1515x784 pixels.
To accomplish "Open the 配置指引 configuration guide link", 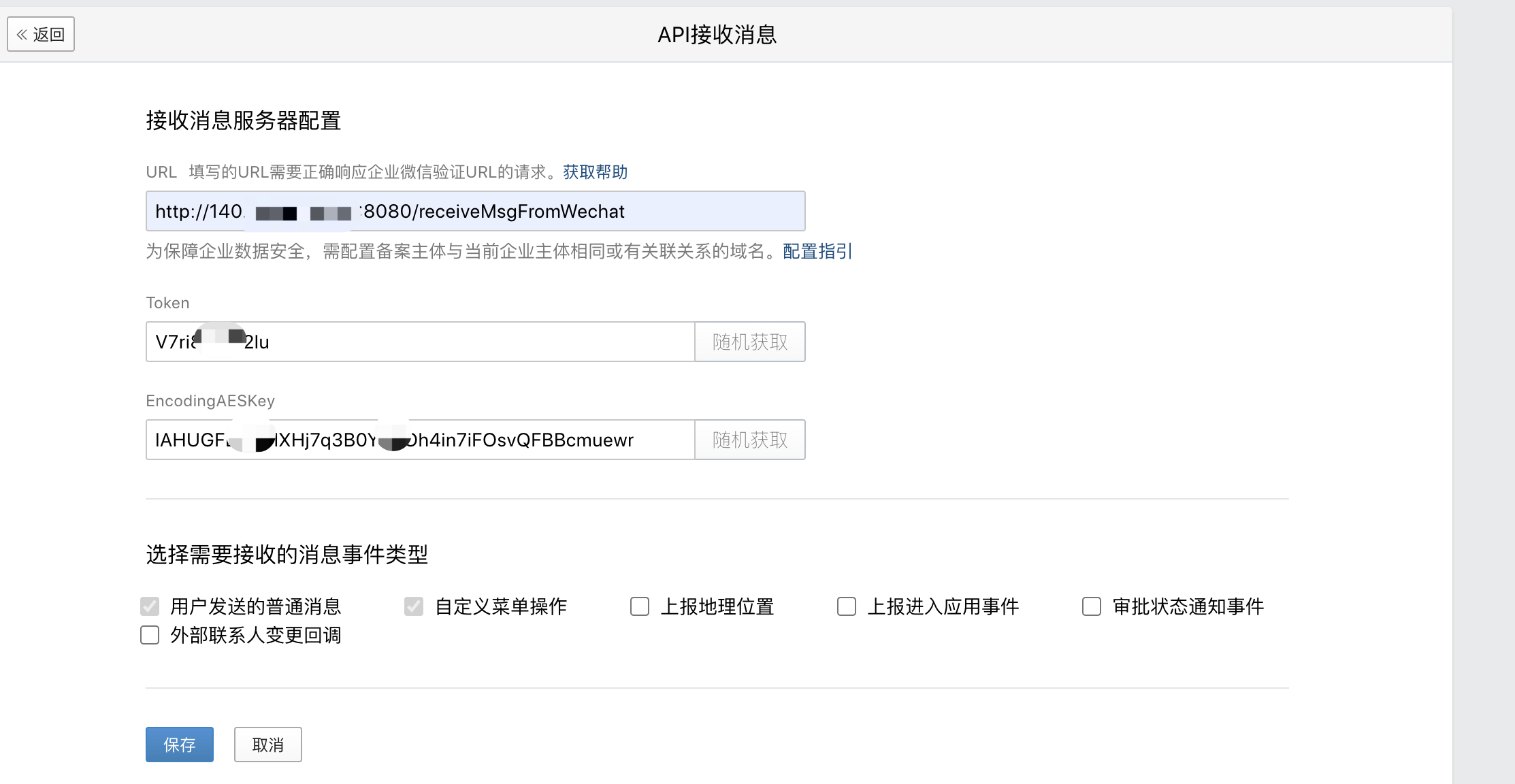I will pyautogui.click(x=817, y=251).
